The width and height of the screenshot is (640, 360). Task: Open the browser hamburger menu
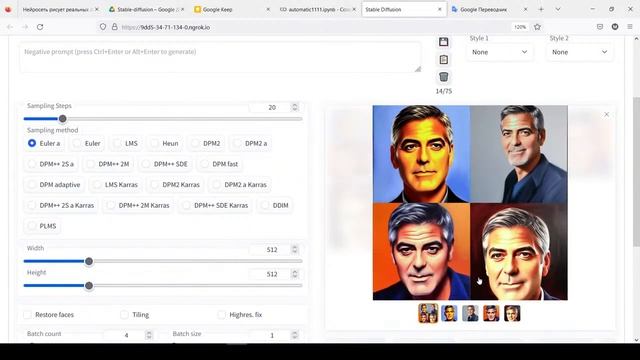tap(630, 27)
